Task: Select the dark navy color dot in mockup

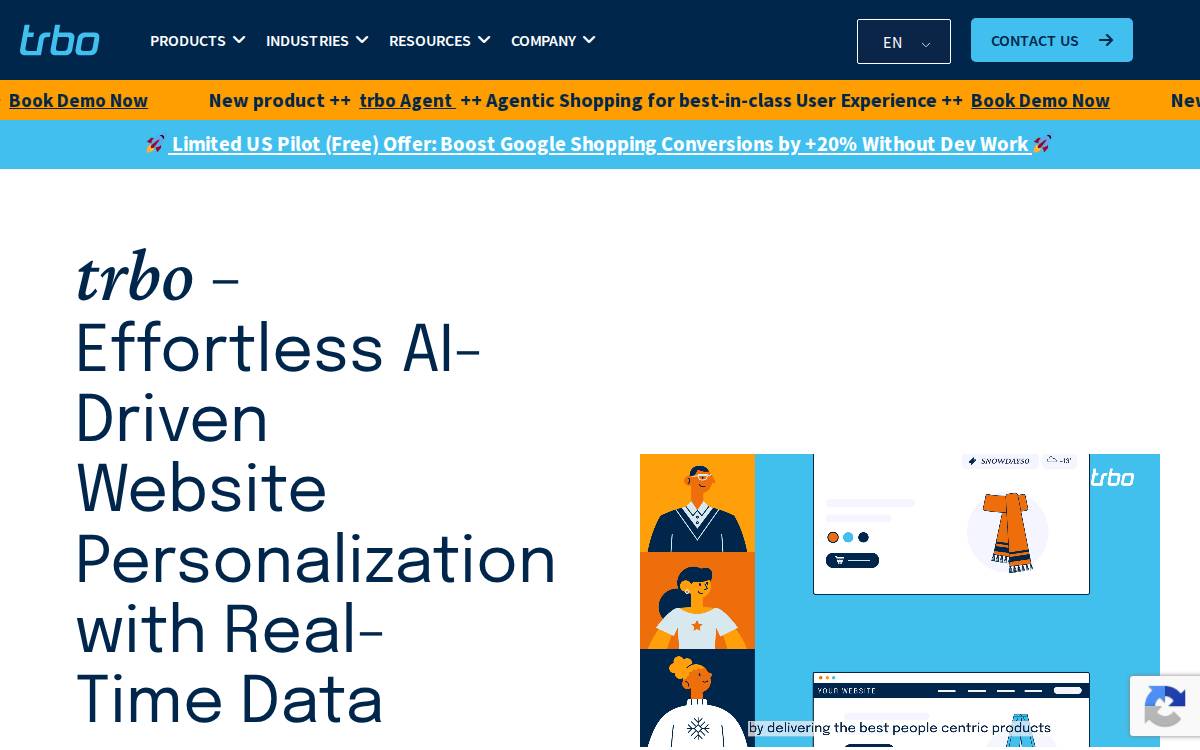Action: pos(863,537)
